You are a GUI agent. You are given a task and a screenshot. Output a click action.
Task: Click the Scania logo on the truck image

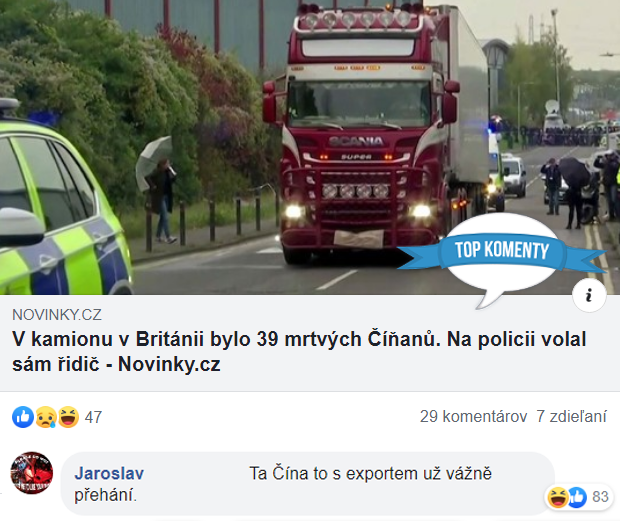pos(356,141)
